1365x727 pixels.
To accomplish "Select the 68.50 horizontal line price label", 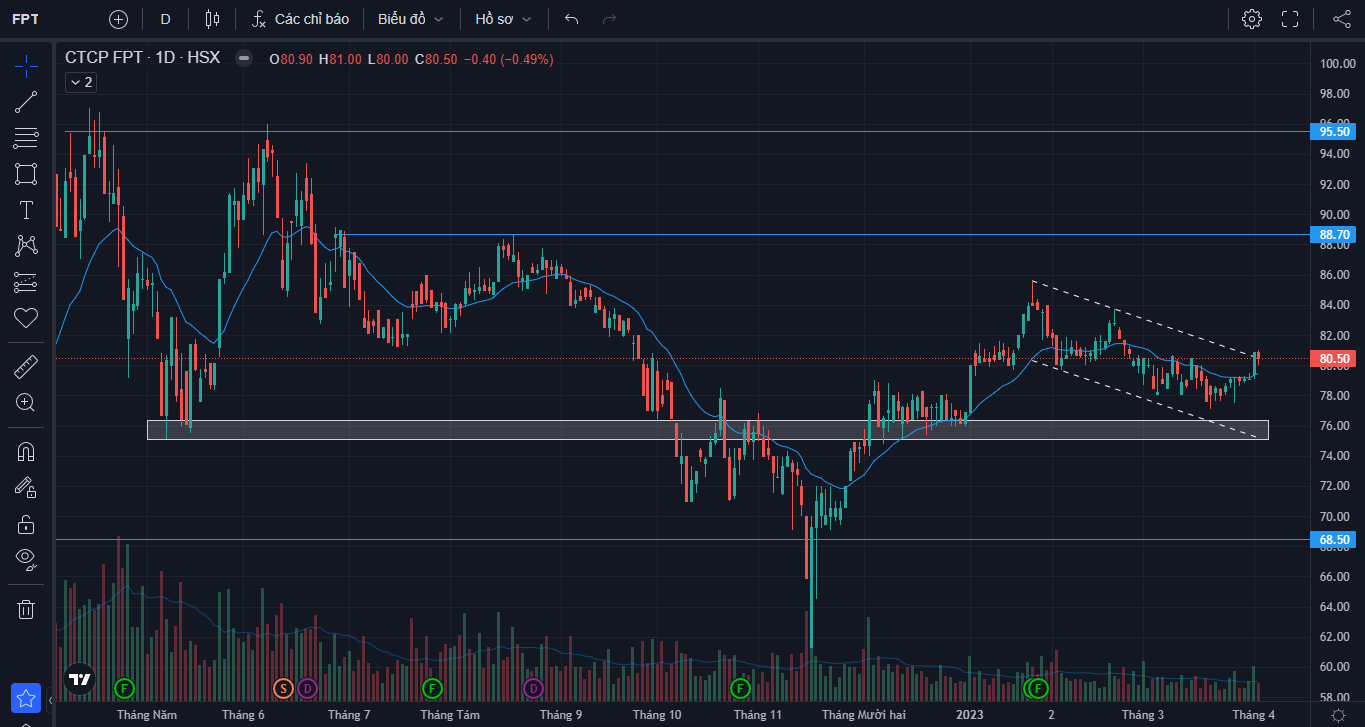I will pyautogui.click(x=1335, y=539).
